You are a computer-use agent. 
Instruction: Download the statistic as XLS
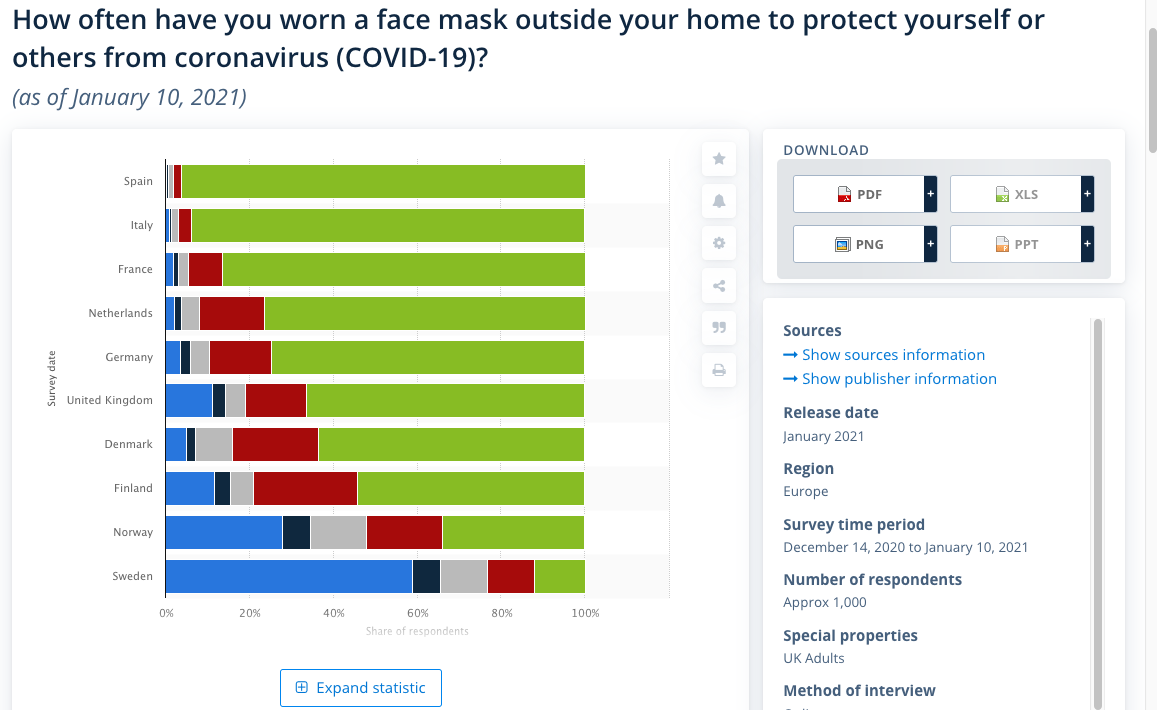tap(1015, 194)
